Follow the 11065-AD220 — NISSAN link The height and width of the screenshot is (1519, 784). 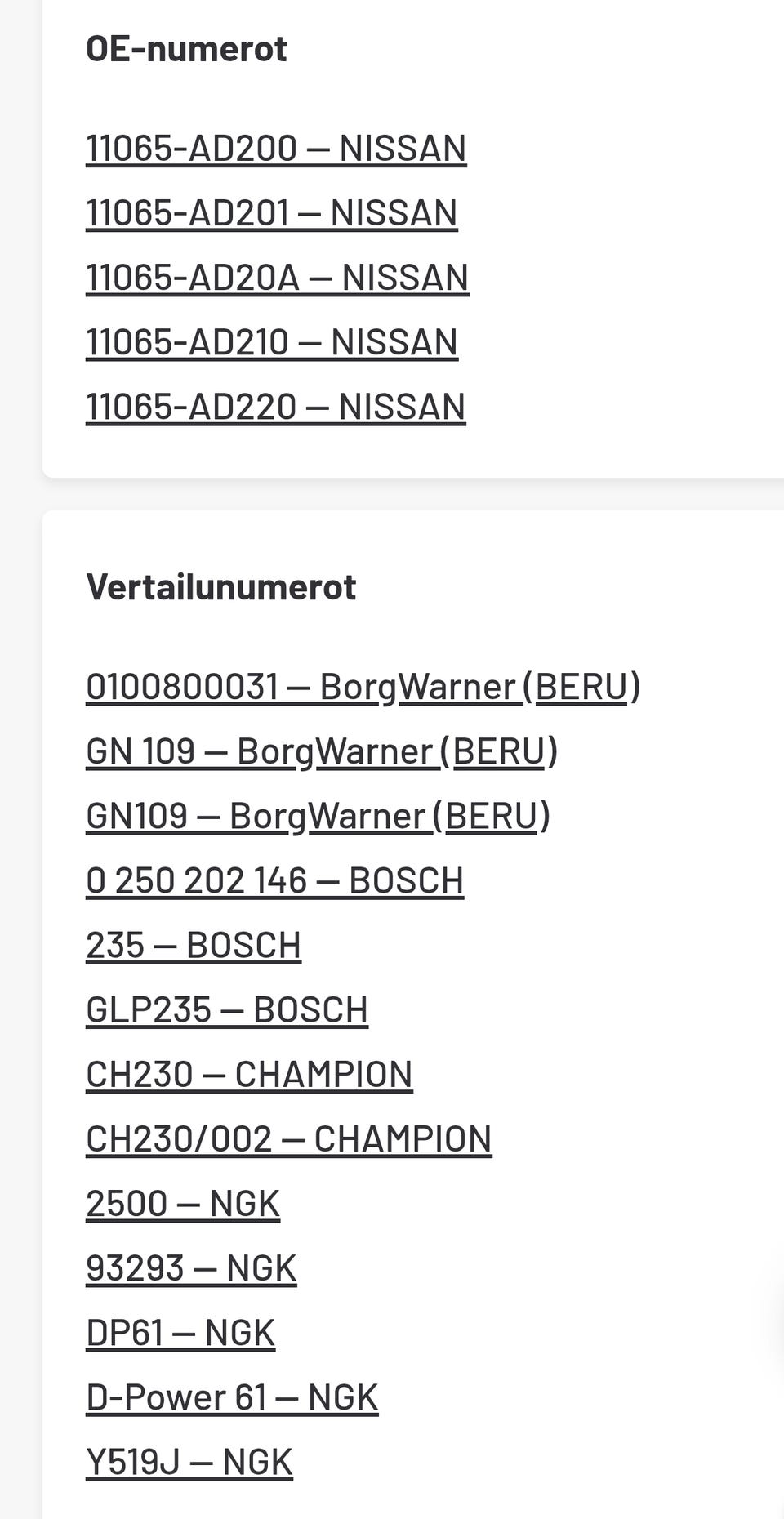pyautogui.click(x=275, y=407)
